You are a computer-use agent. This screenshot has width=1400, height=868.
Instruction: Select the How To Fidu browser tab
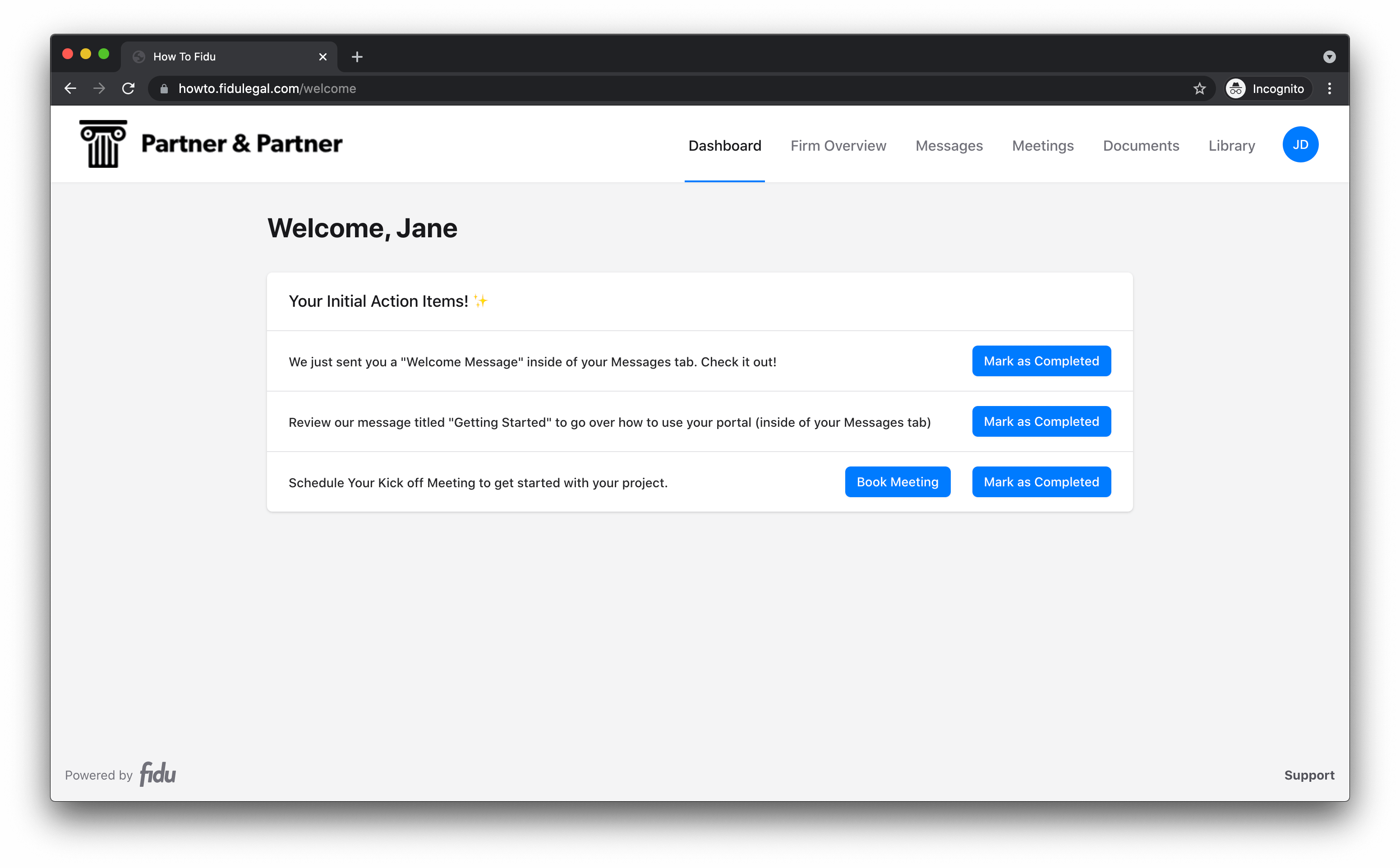click(x=229, y=57)
